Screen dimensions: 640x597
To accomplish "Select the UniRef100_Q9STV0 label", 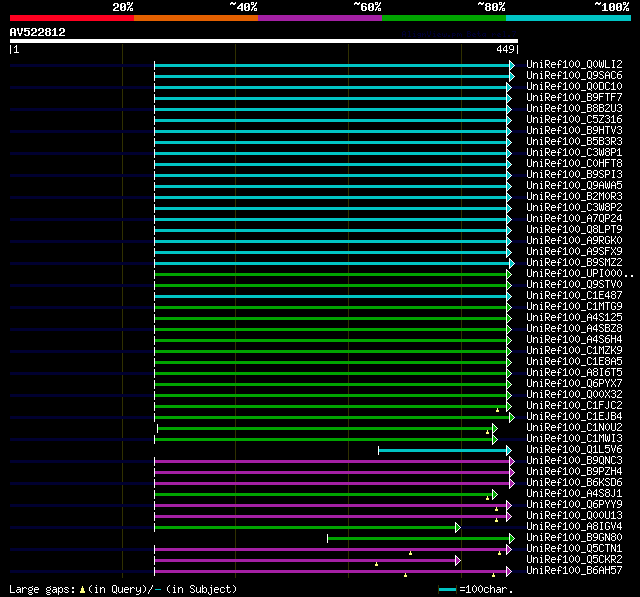I will click(x=574, y=285).
